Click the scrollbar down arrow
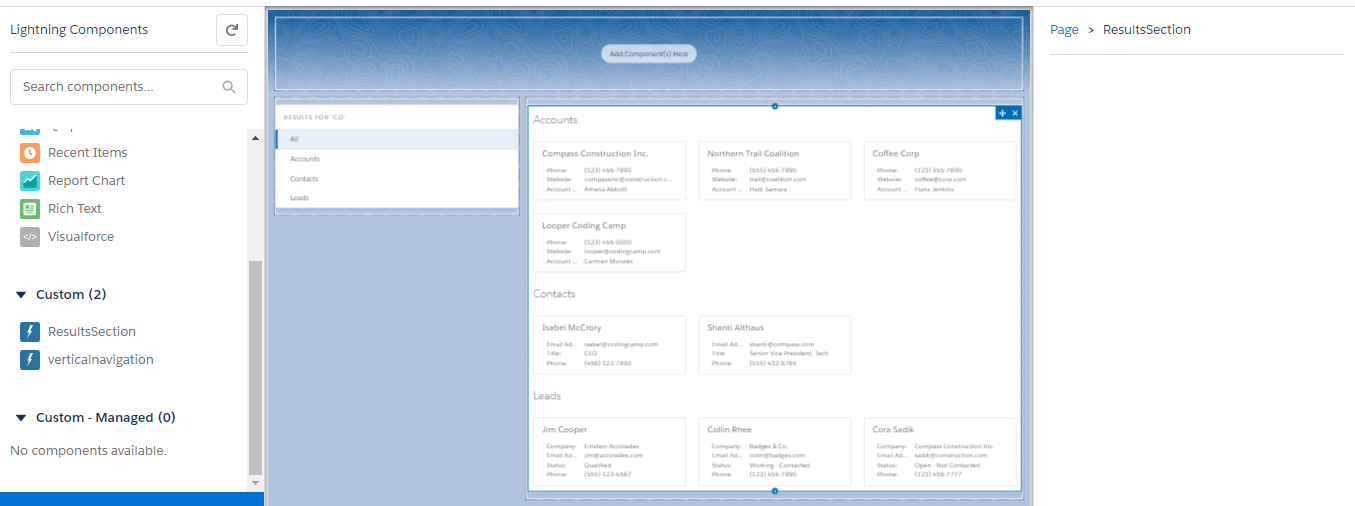This screenshot has width=1355, height=506. (255, 482)
